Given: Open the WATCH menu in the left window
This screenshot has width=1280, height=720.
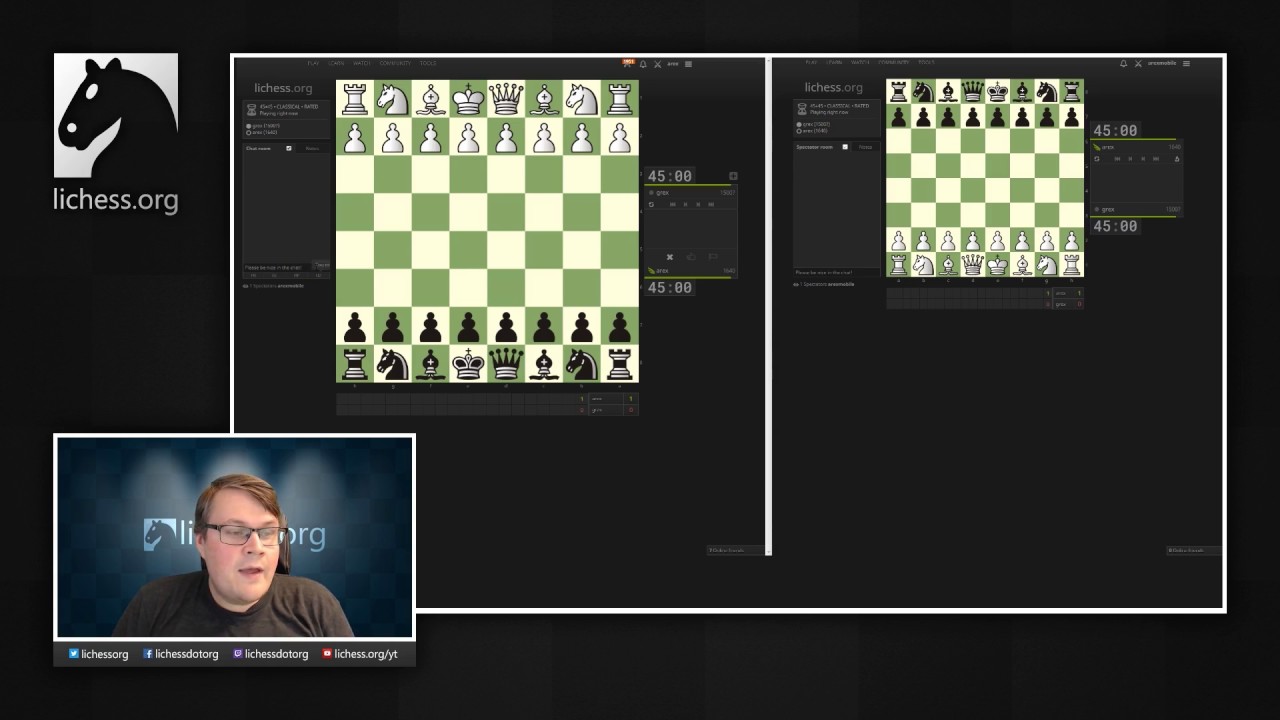Looking at the screenshot, I should [x=361, y=63].
